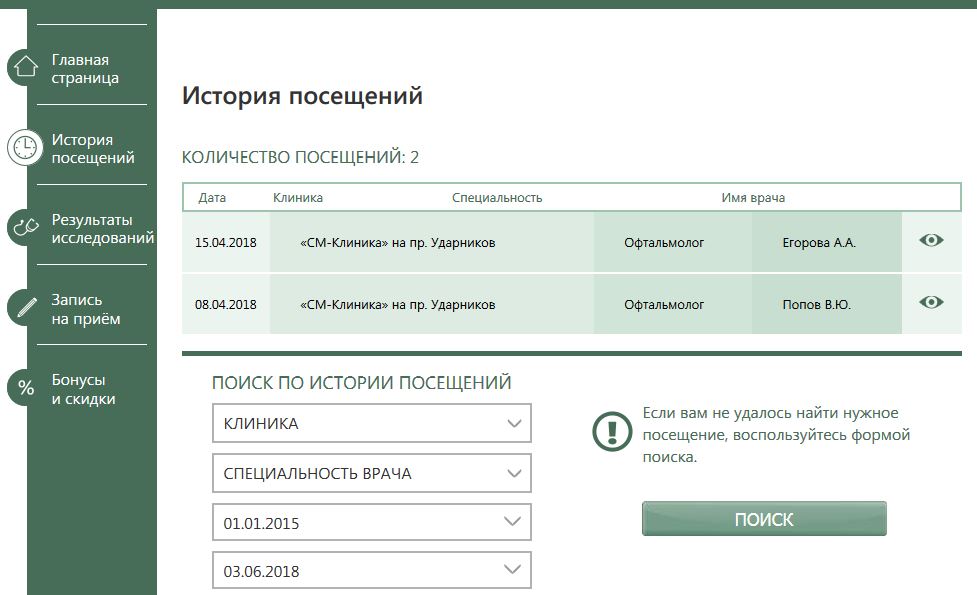
Task: Go to Главная страница menu item
Action: (x=86, y=69)
